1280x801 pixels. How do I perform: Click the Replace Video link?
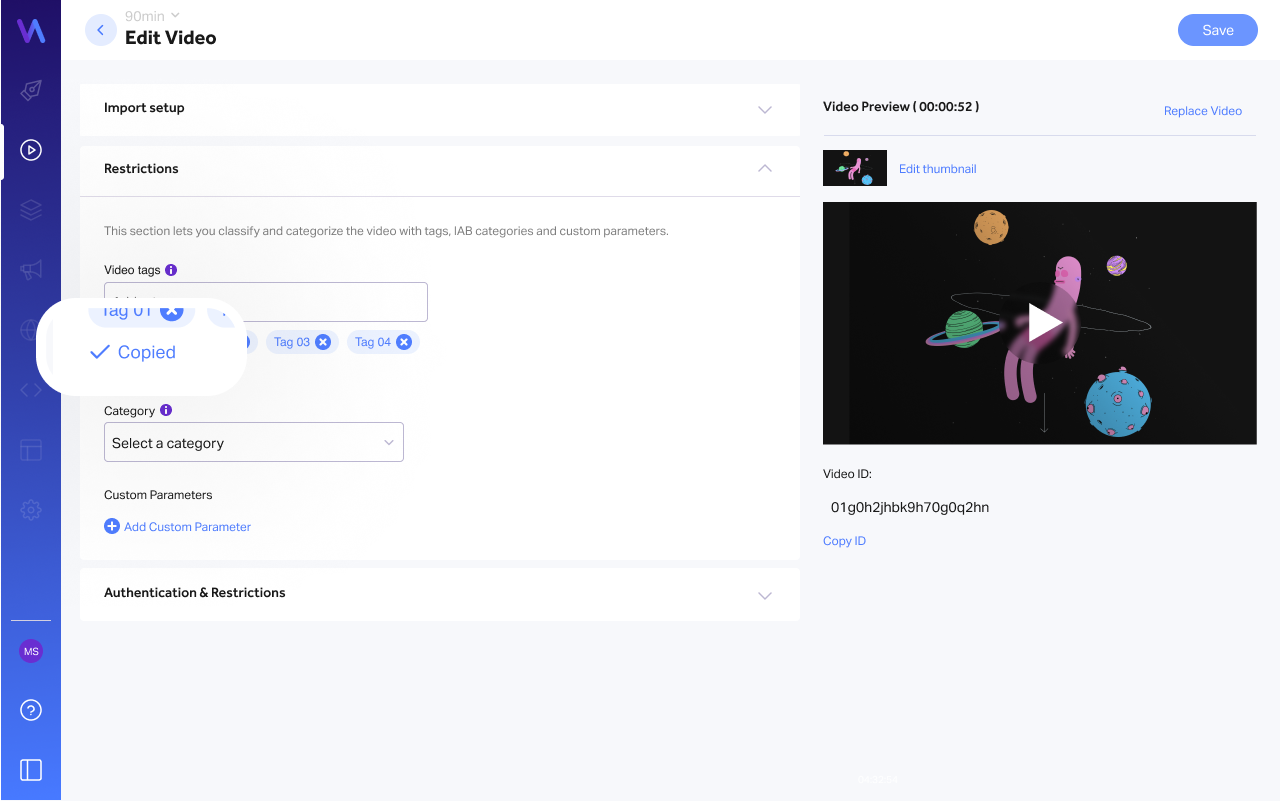(1203, 111)
